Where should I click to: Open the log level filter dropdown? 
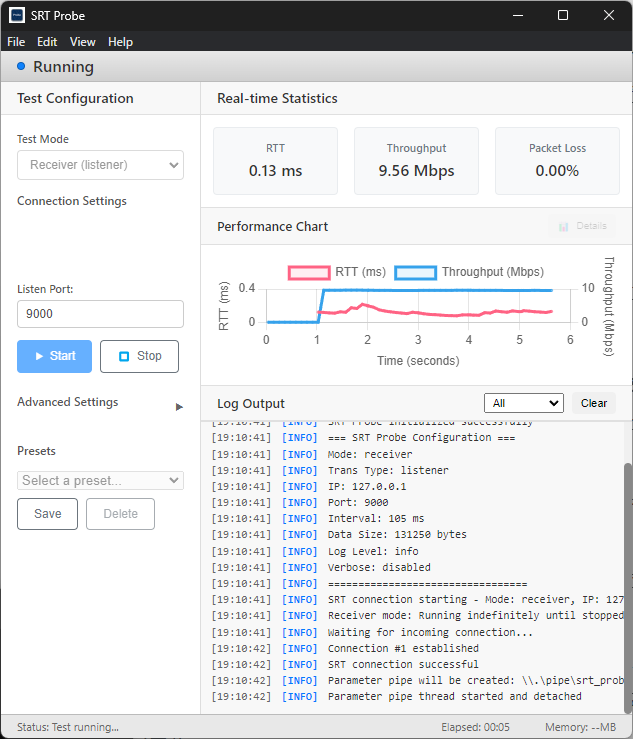523,403
